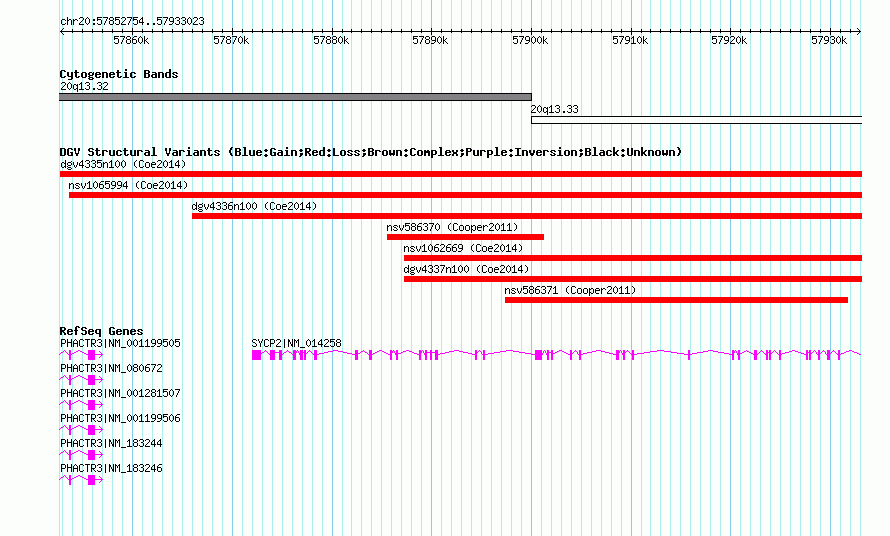890x536 pixels.
Task: Click the 20q13.32 gray cytogenetic band
Action: point(295,97)
